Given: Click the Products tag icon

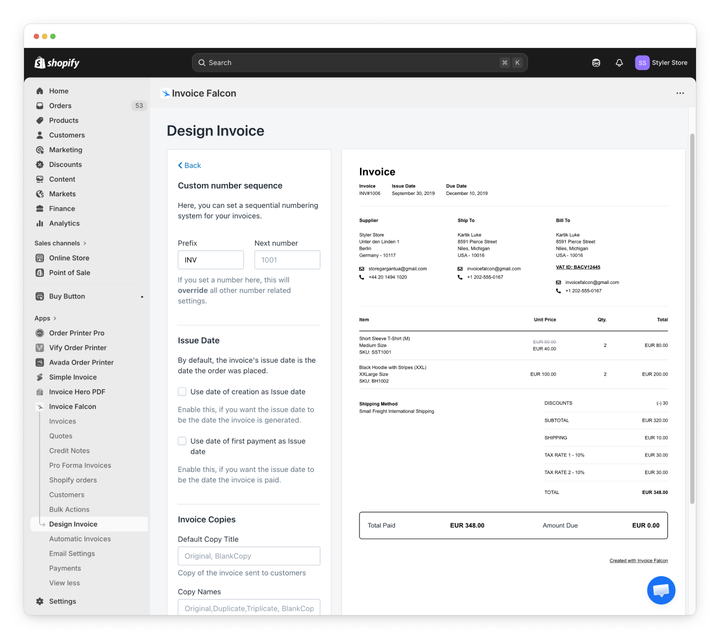Looking at the screenshot, I should click(39, 120).
